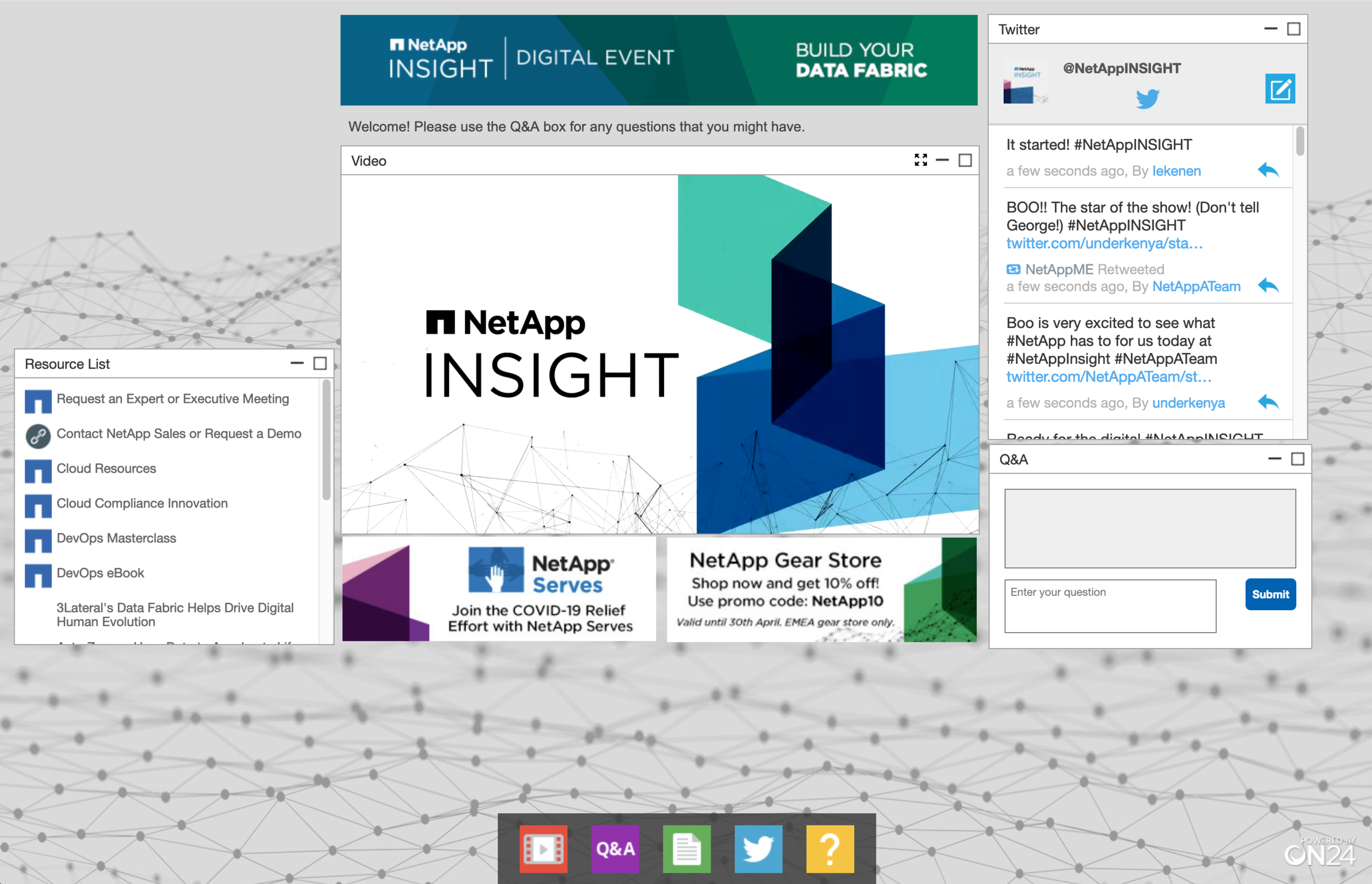Enter fullscreen in the Video panel

[921, 160]
